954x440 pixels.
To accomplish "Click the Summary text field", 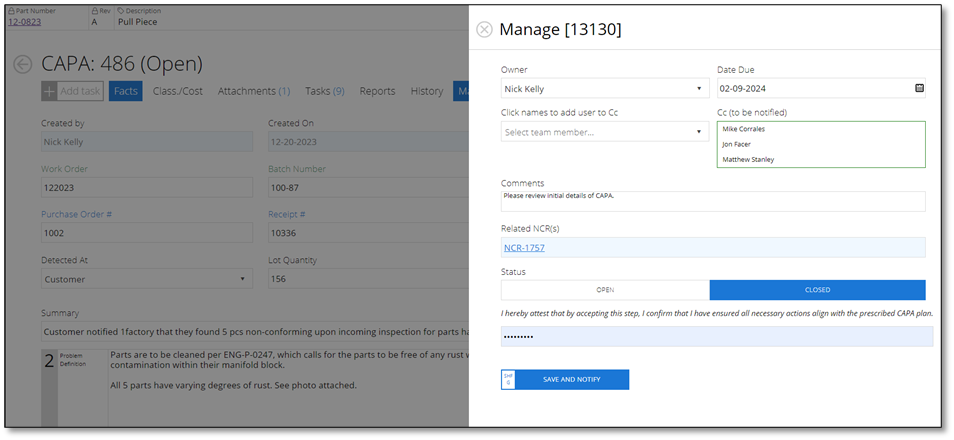I will coord(255,332).
